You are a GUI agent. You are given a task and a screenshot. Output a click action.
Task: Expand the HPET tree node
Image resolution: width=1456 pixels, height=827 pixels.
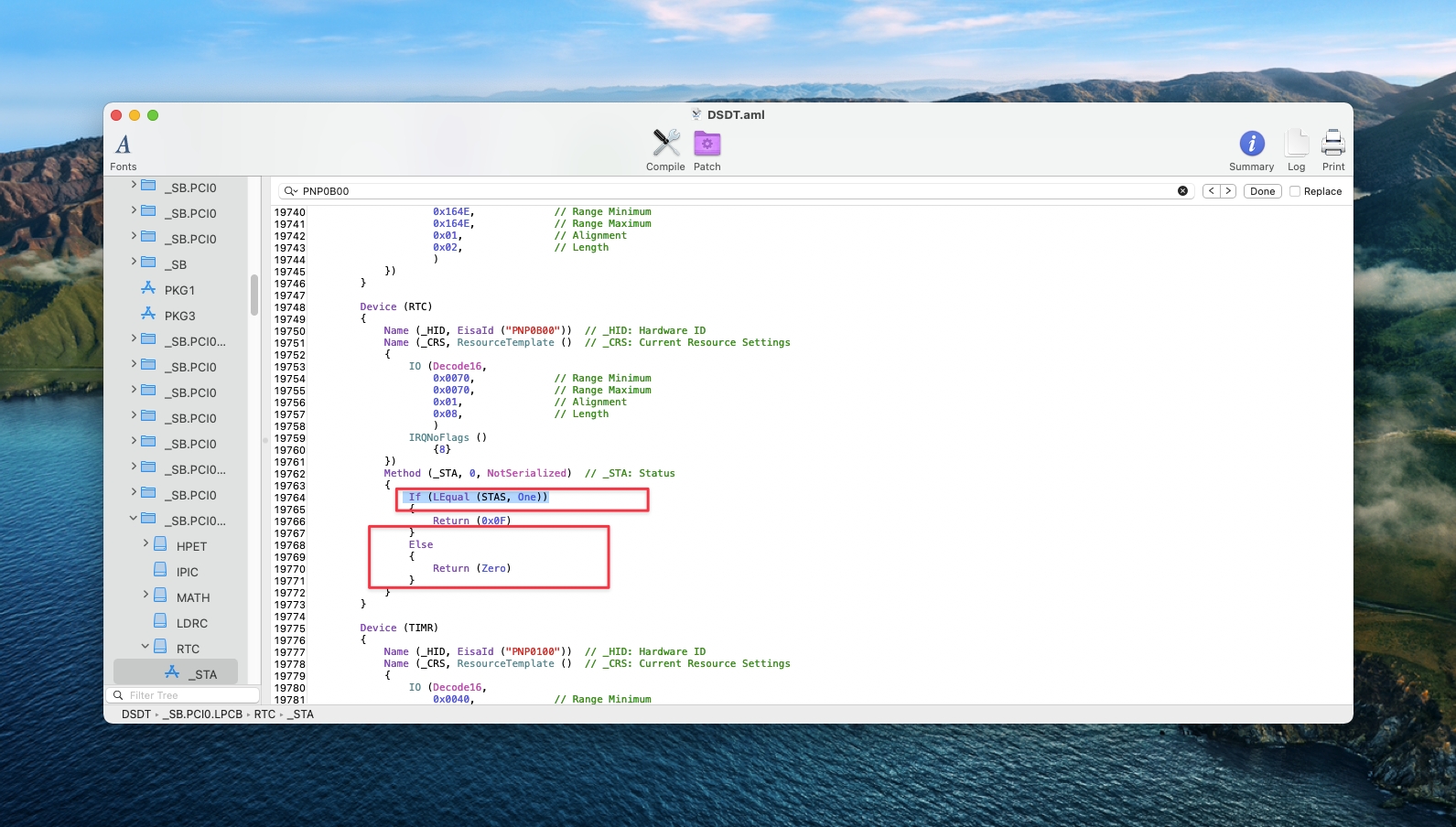pos(146,544)
